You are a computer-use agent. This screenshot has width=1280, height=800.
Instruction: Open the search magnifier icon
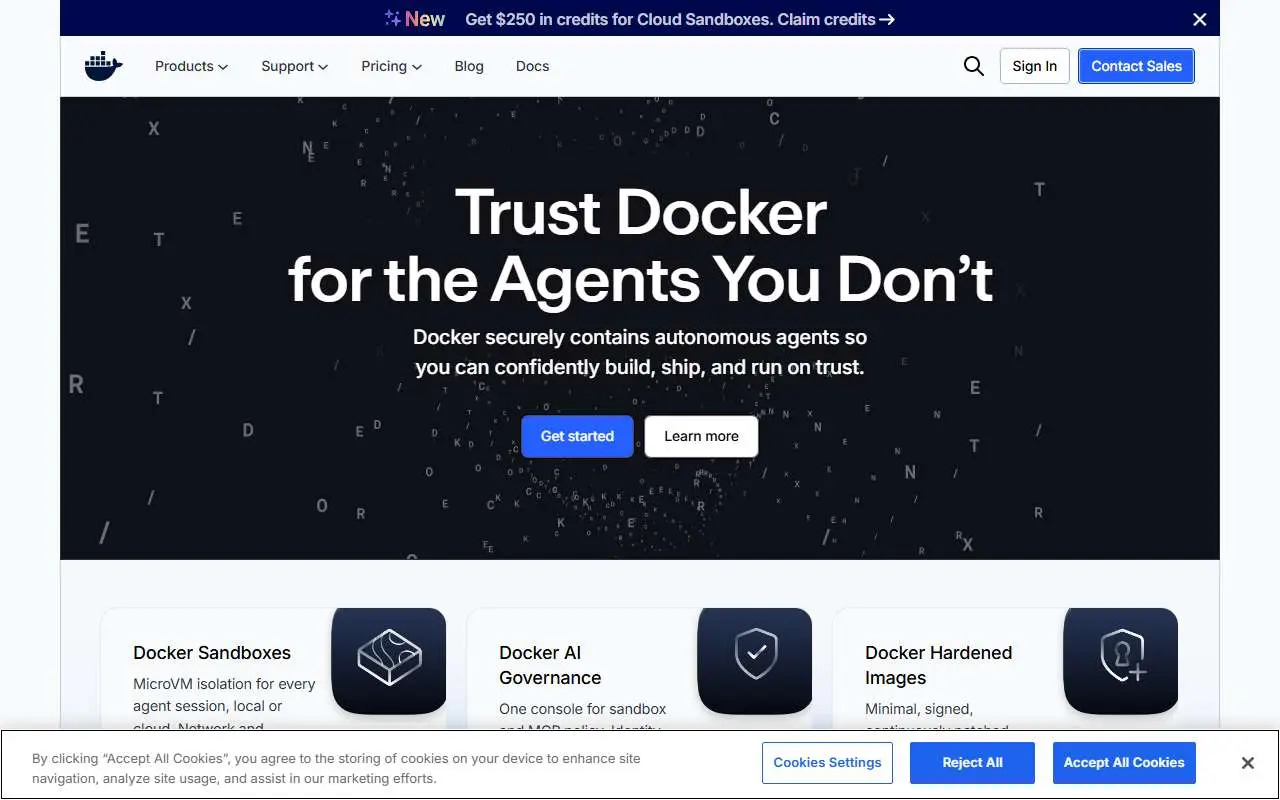(x=974, y=66)
